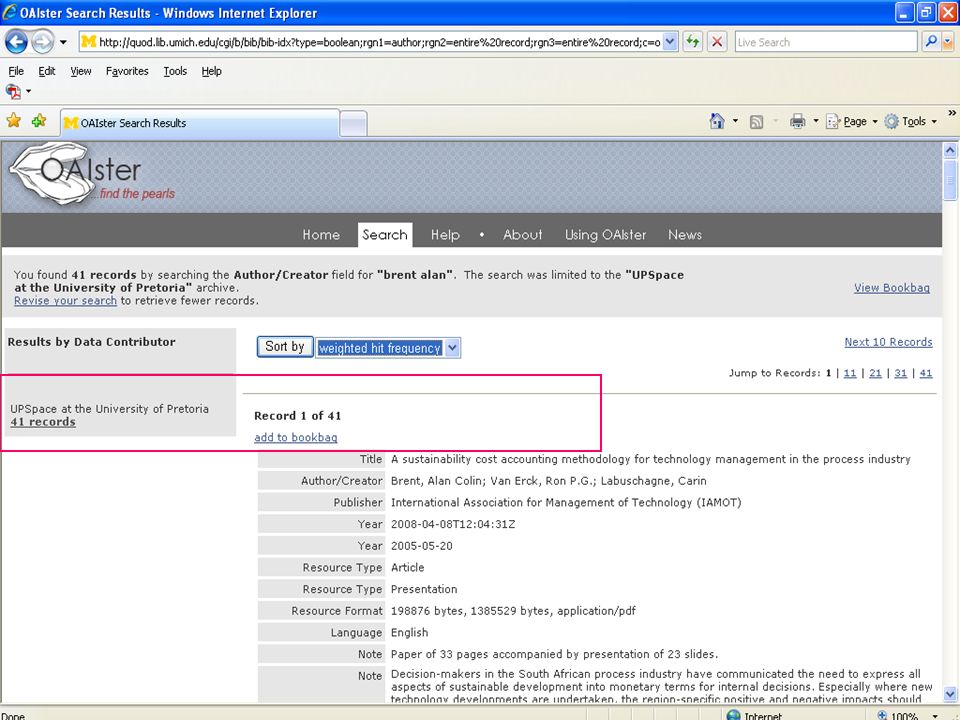Viewport: 960px width, 720px height.
Task: Click the Add to Favorites star-plus icon
Action: pyautogui.click(x=39, y=121)
